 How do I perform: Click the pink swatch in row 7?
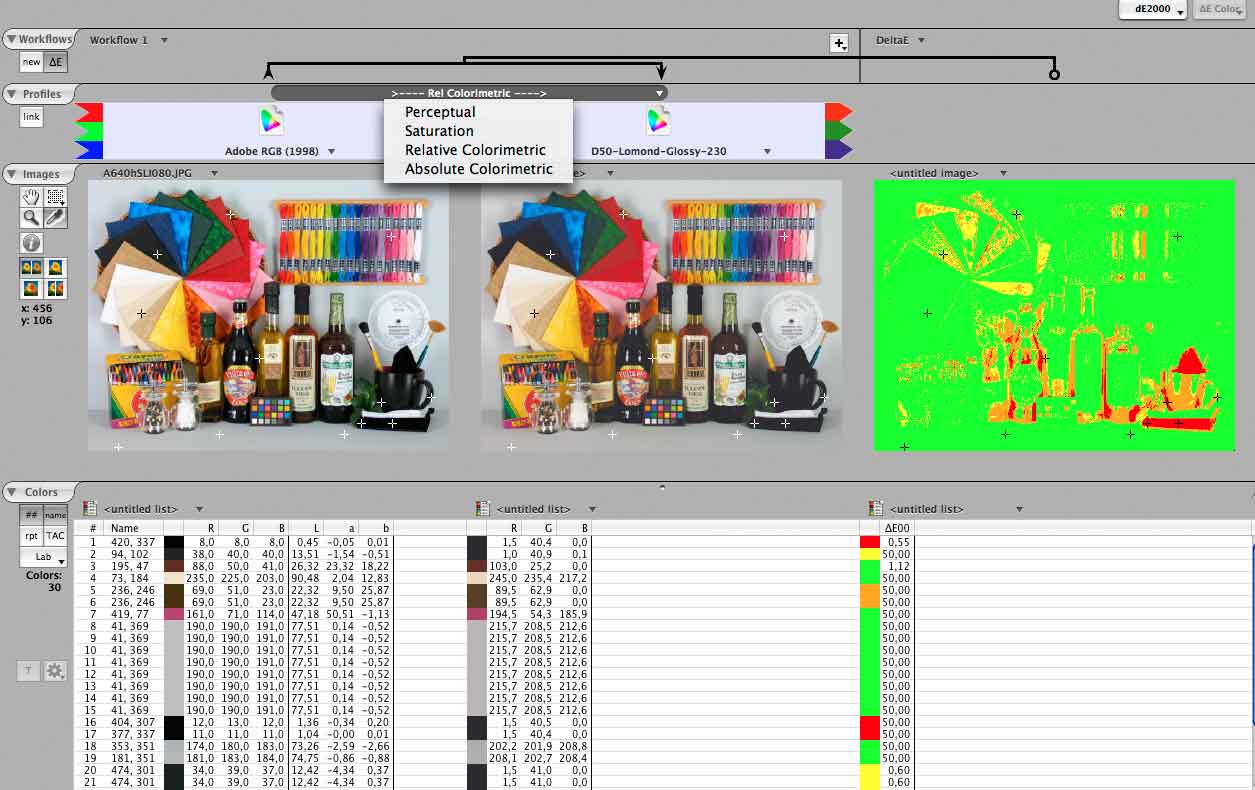point(172,614)
